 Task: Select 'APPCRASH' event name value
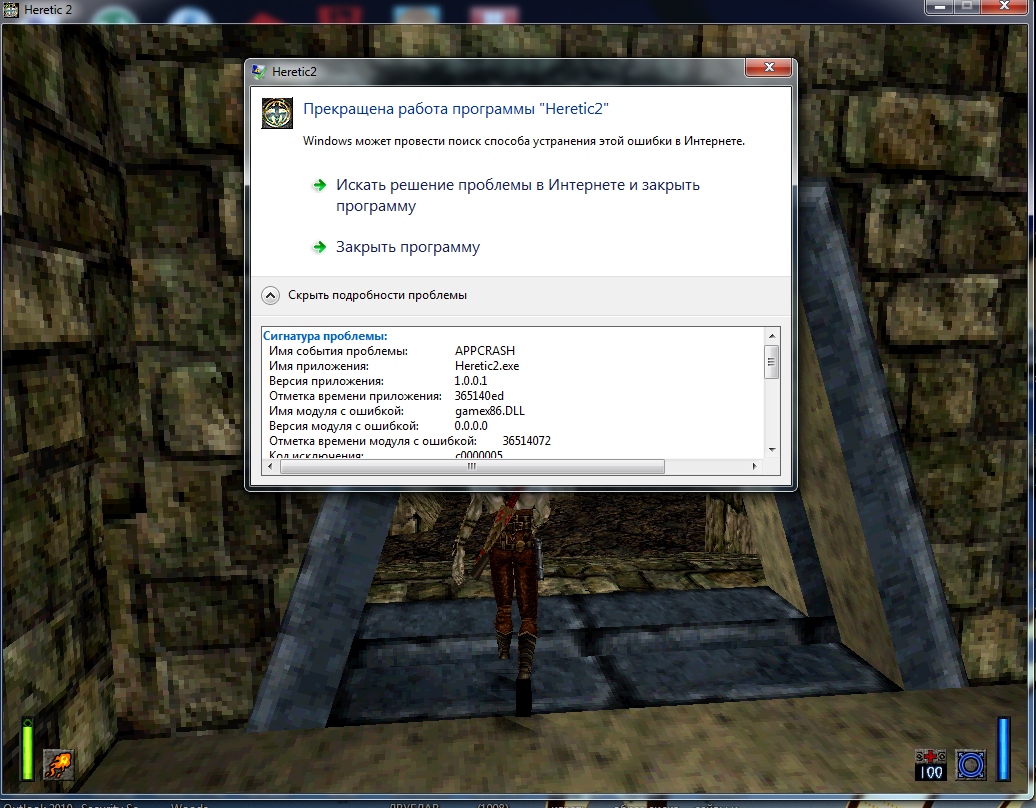tap(484, 351)
